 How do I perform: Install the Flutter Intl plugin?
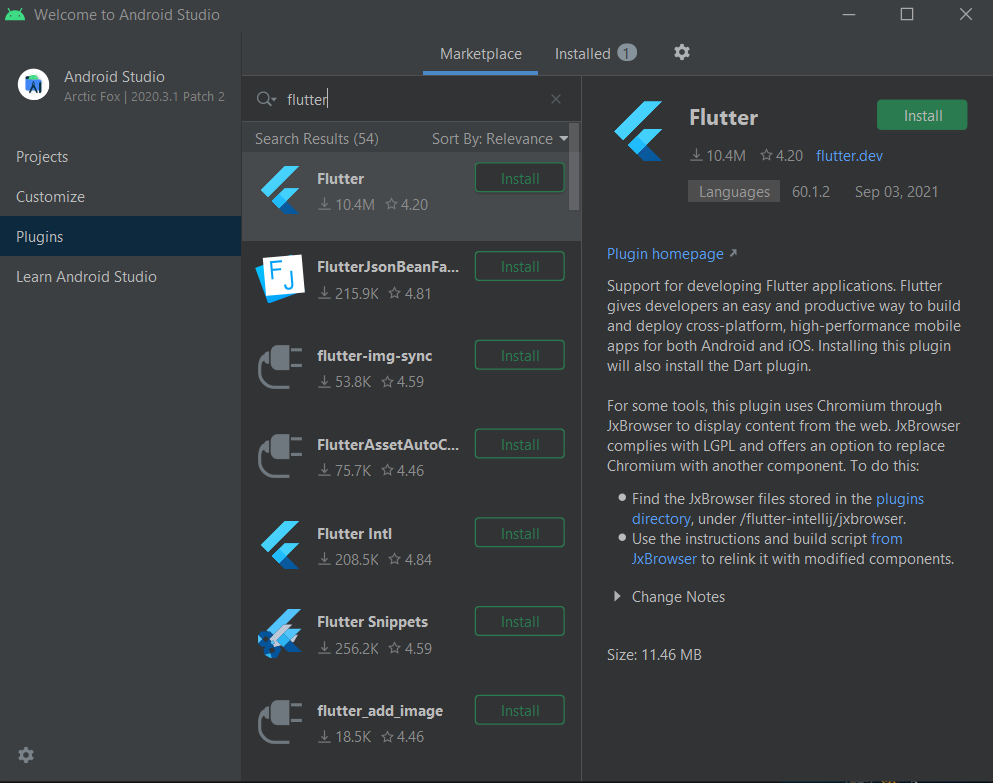pyautogui.click(x=520, y=533)
